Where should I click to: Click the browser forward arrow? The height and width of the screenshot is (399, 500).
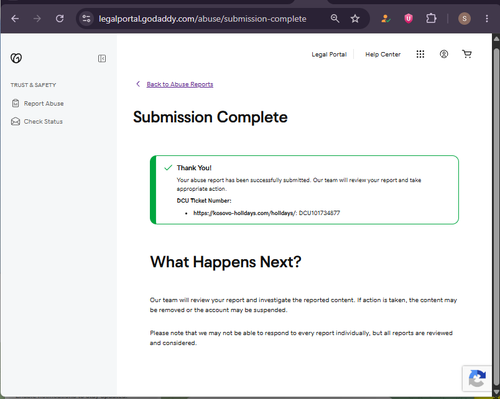coord(37,19)
